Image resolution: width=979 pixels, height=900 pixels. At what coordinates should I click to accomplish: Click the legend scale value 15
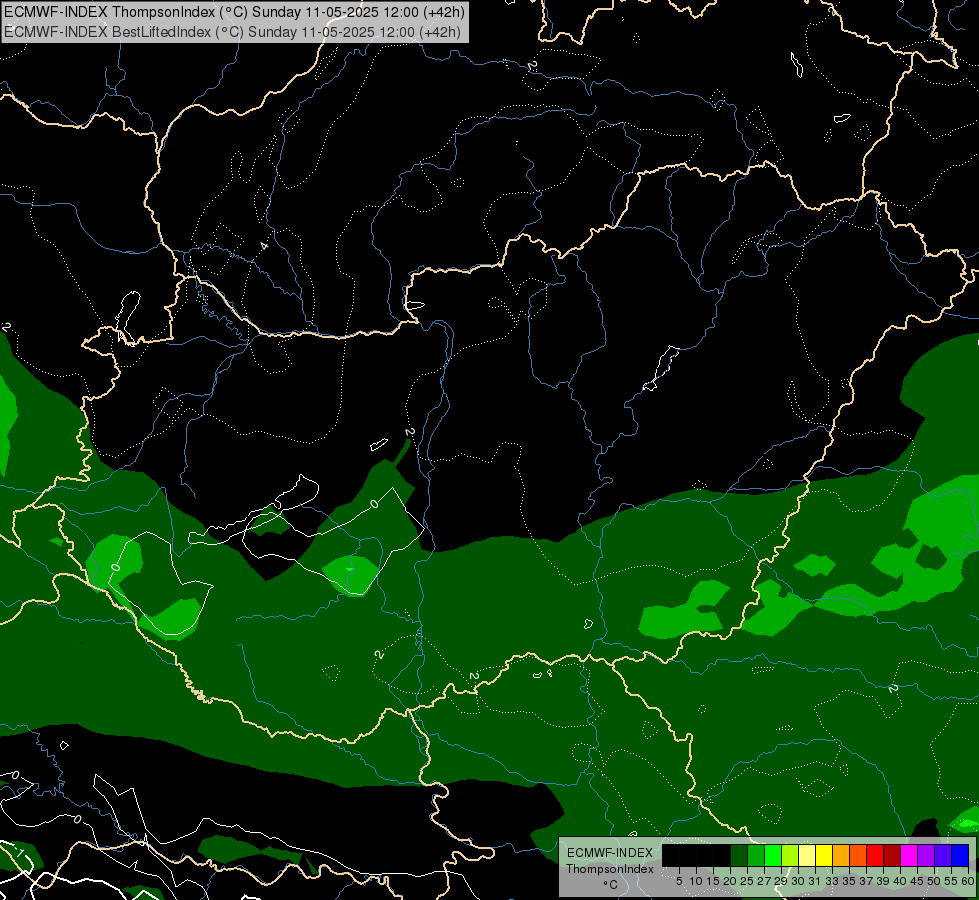point(713,881)
